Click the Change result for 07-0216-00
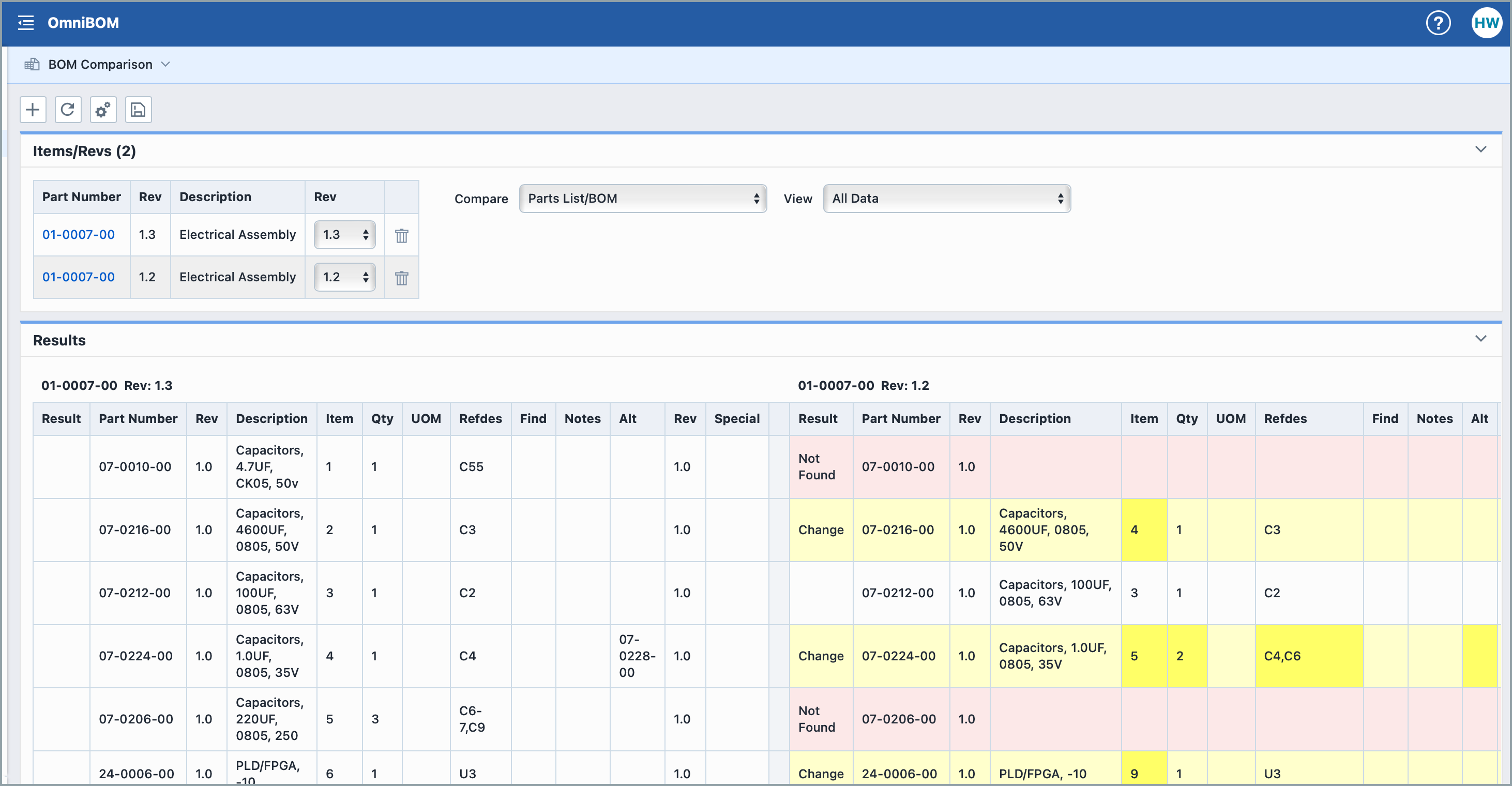 821,530
